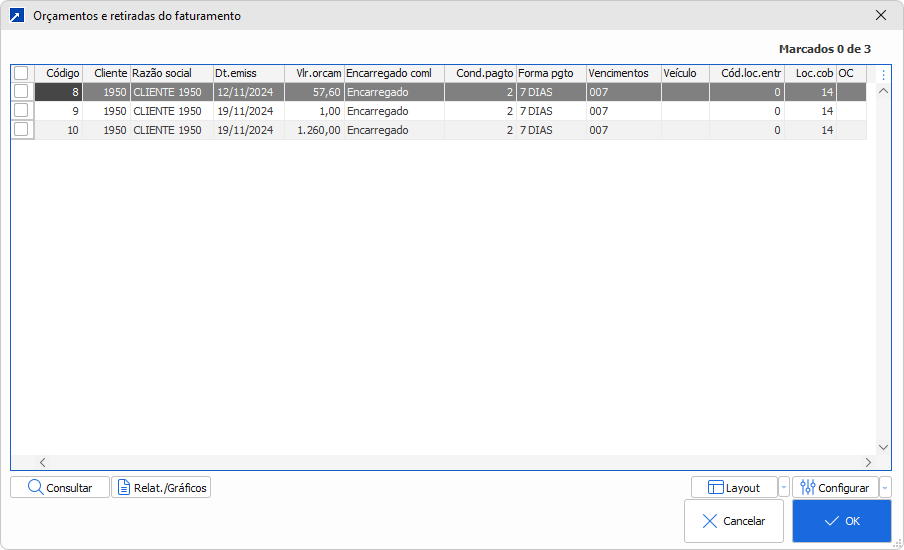Click the 7 DIAS cell in código 9 row
The width and height of the screenshot is (904, 550).
point(552,111)
